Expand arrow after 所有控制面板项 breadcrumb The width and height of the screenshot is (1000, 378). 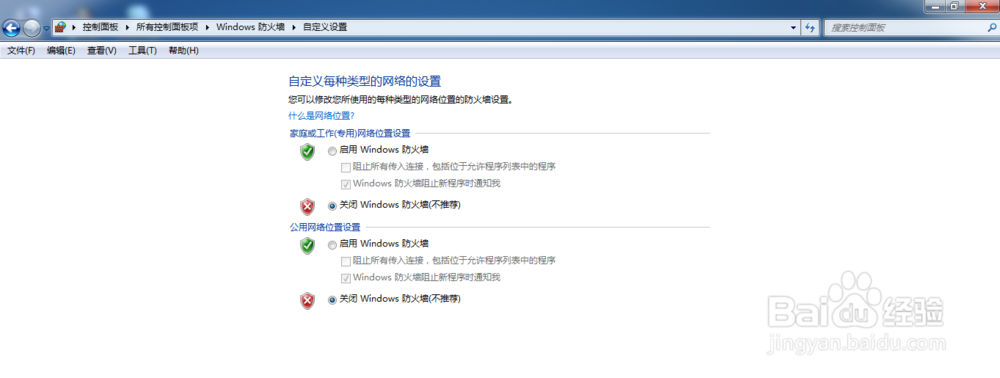tap(207, 27)
